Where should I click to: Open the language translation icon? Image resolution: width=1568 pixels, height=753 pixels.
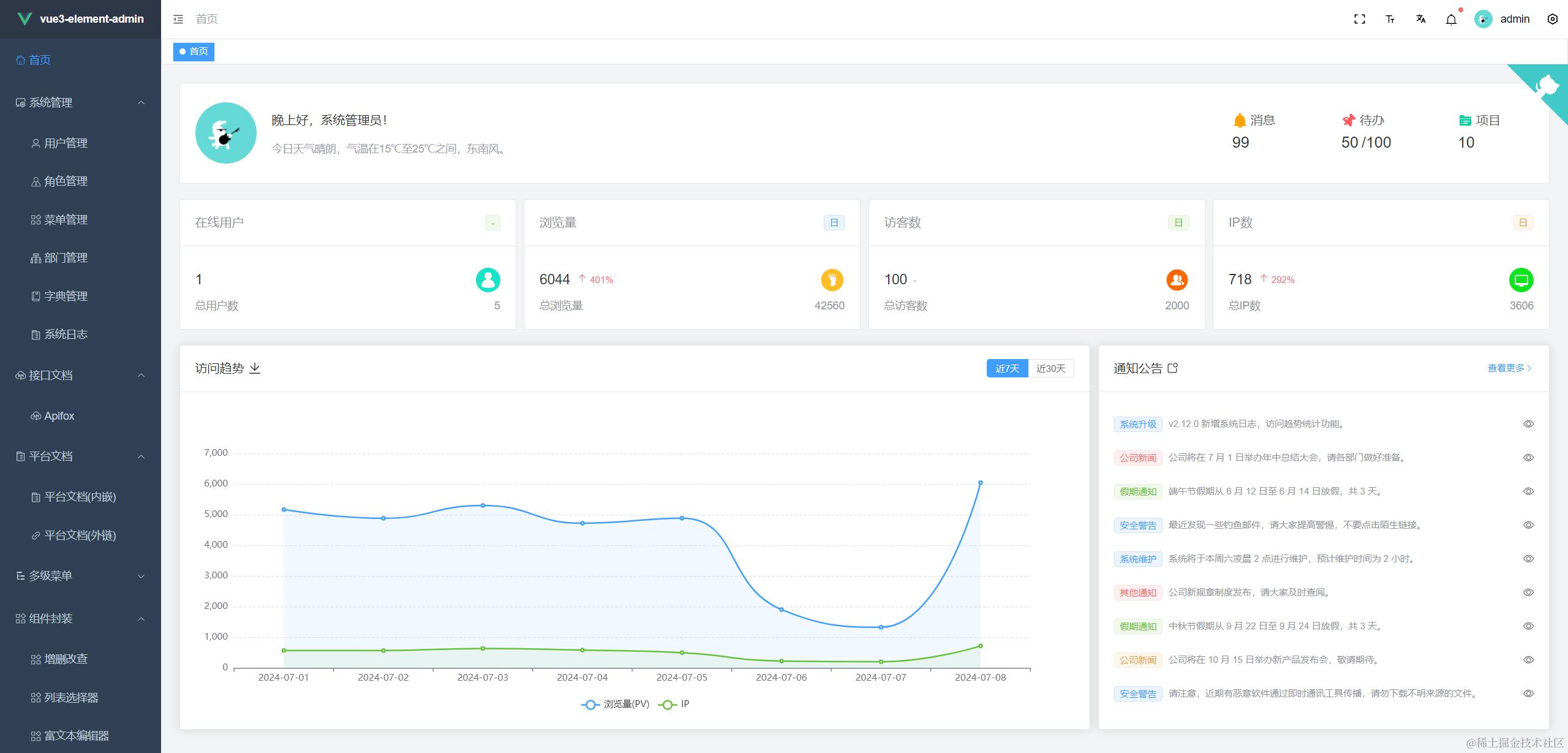1421,20
